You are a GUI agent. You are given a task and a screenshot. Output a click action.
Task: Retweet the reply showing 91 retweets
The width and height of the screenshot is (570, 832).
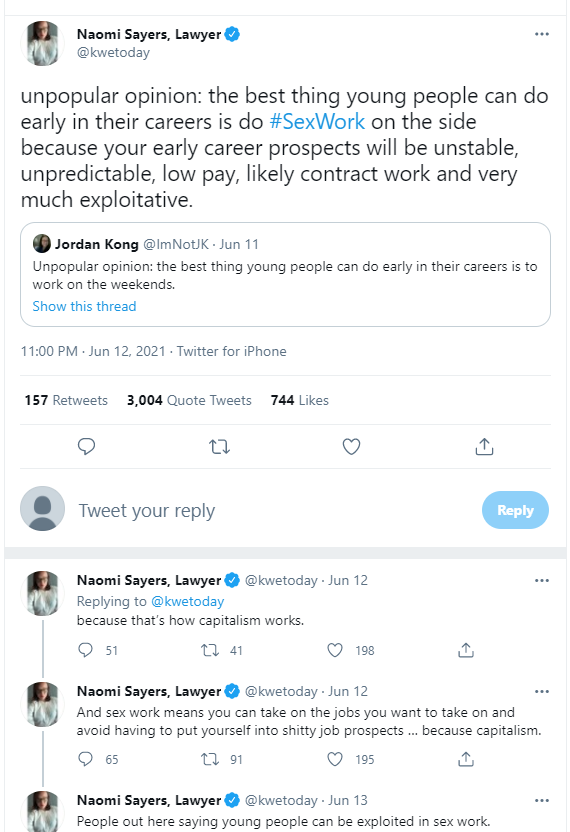(210, 759)
